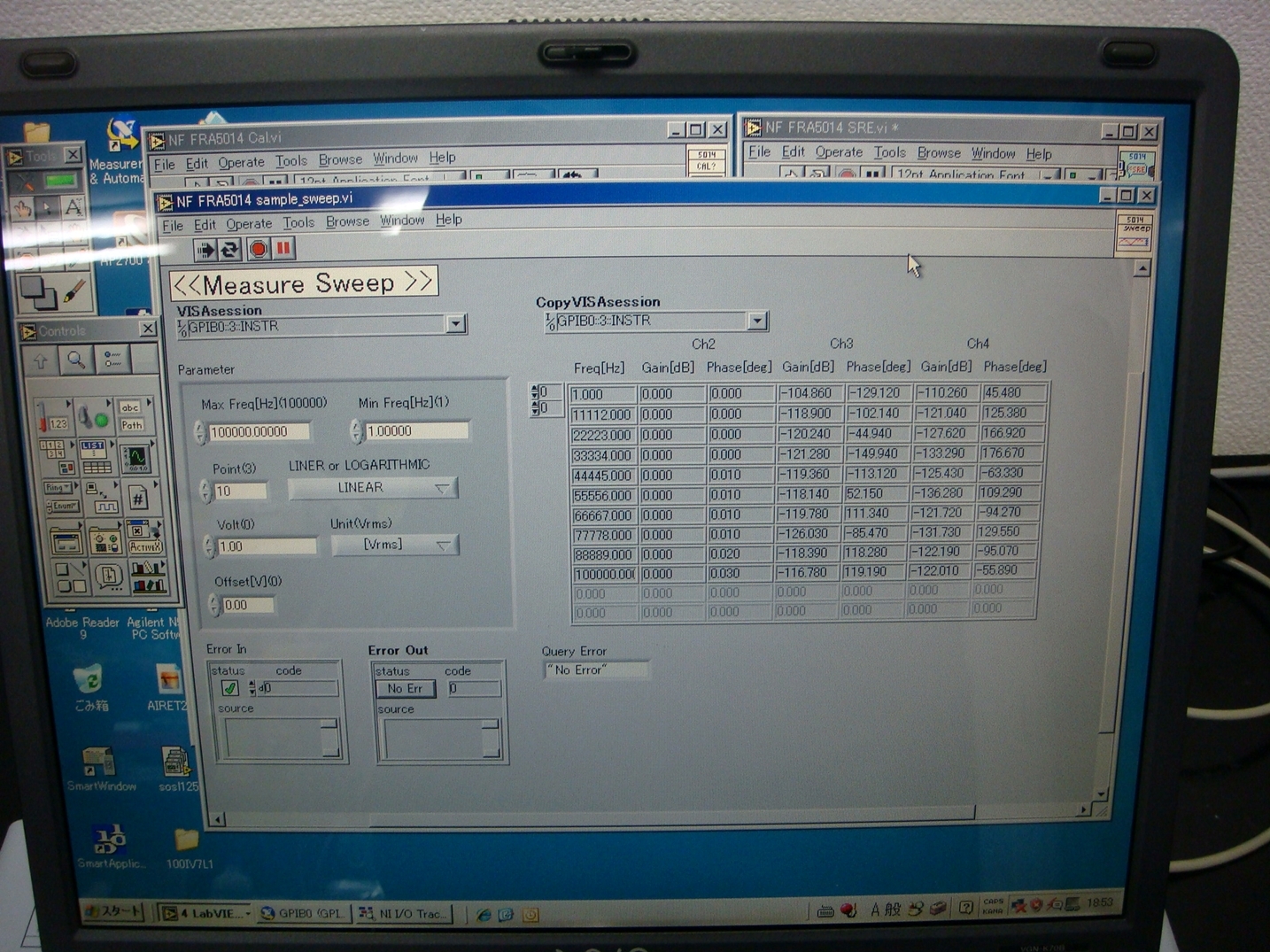The height and width of the screenshot is (952, 1270).
Task: Click the 11112.000 frequency cell
Action: point(602,414)
